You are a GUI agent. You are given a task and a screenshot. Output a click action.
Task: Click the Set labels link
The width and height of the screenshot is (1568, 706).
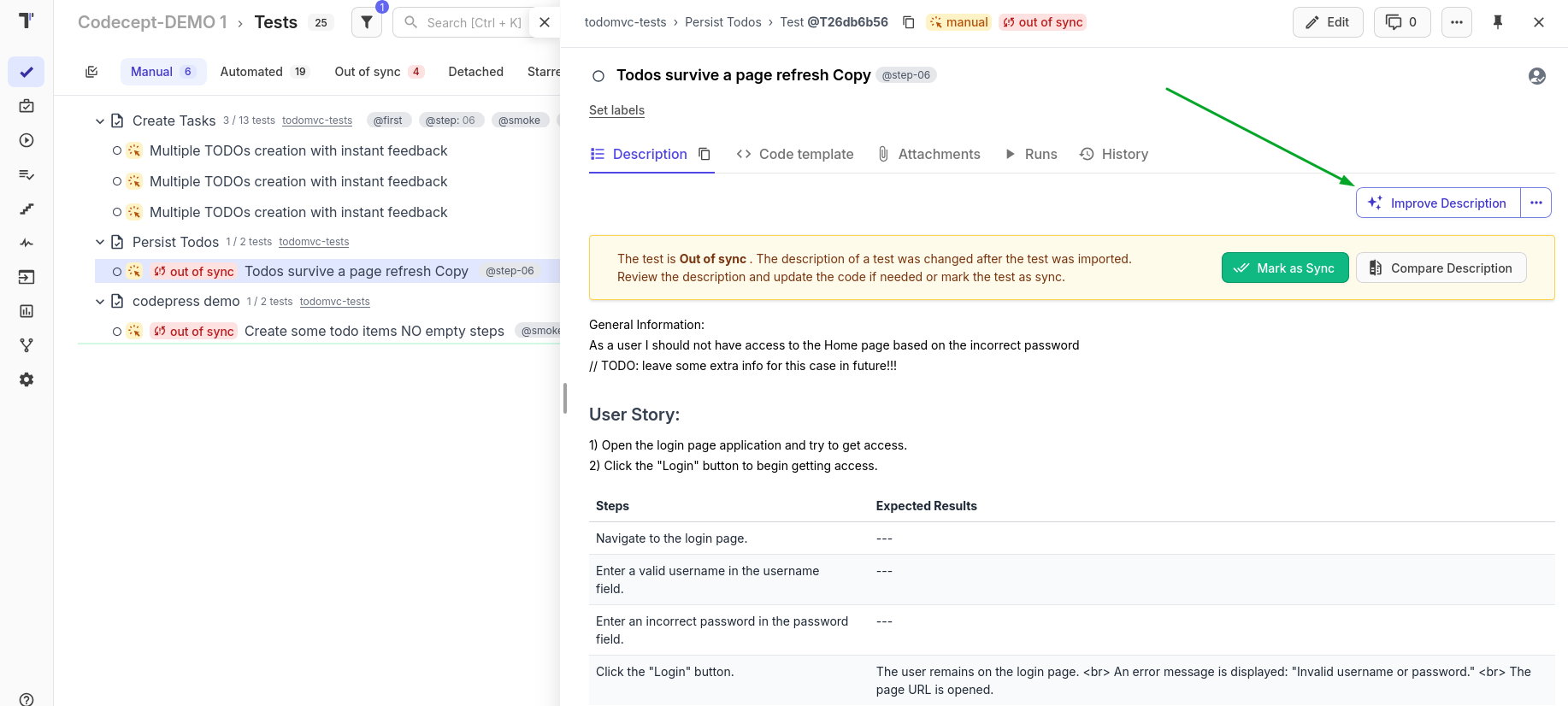tap(616, 110)
